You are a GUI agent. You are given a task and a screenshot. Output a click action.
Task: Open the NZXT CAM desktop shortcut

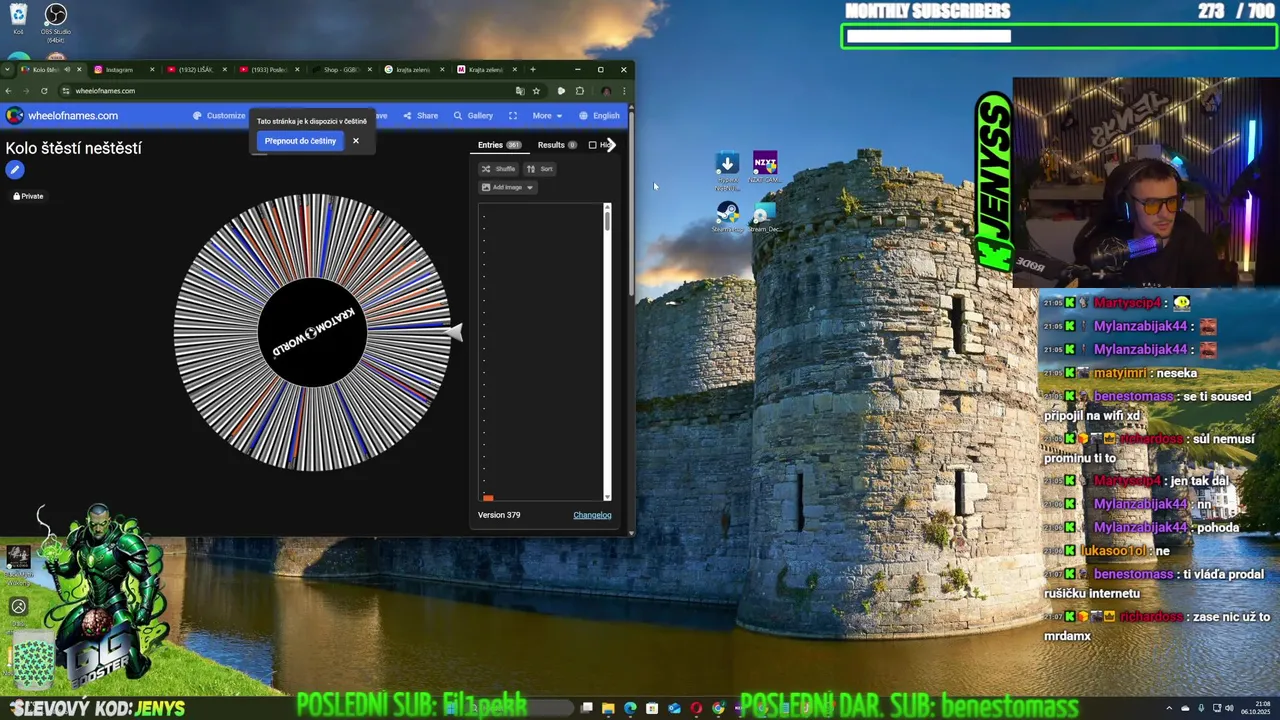[x=765, y=168]
